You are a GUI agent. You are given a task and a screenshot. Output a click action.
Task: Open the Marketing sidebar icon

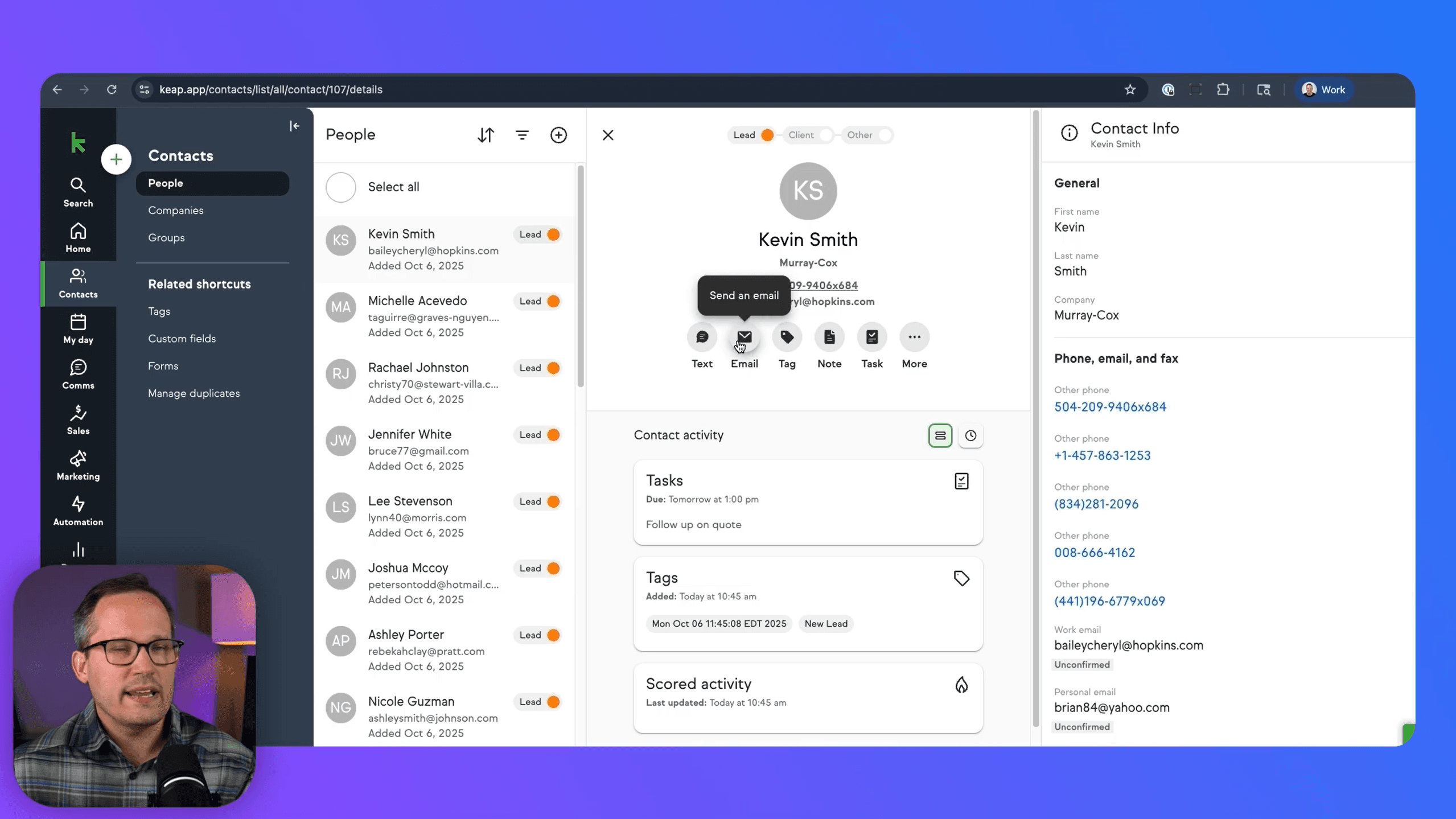coord(78,464)
